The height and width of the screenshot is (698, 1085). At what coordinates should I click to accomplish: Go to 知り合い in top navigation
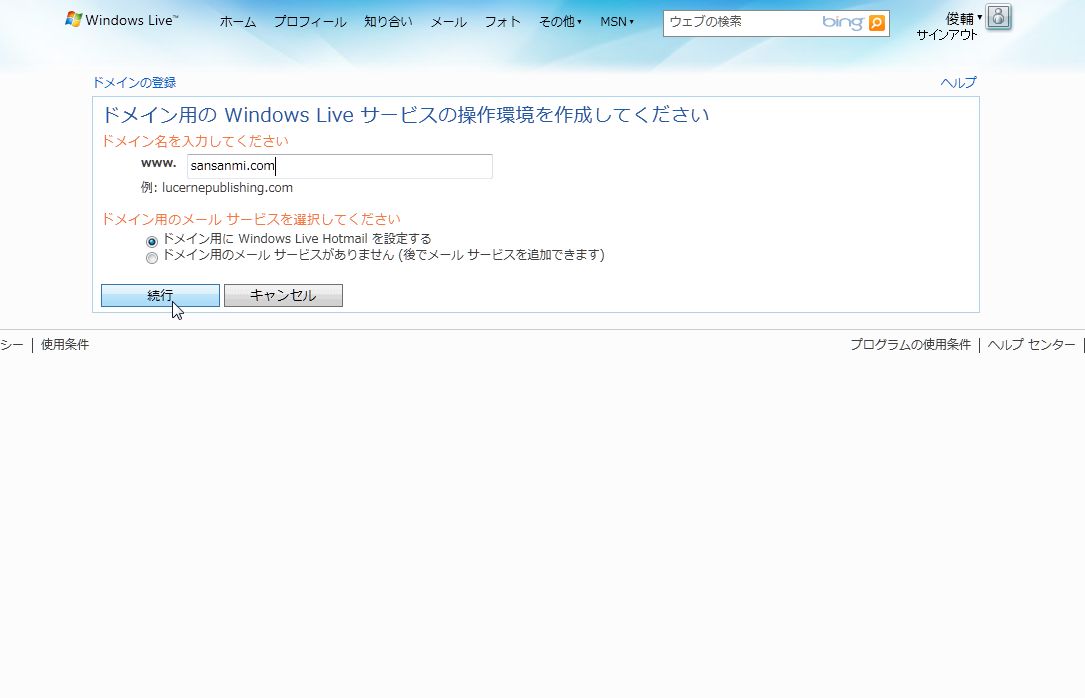(388, 22)
